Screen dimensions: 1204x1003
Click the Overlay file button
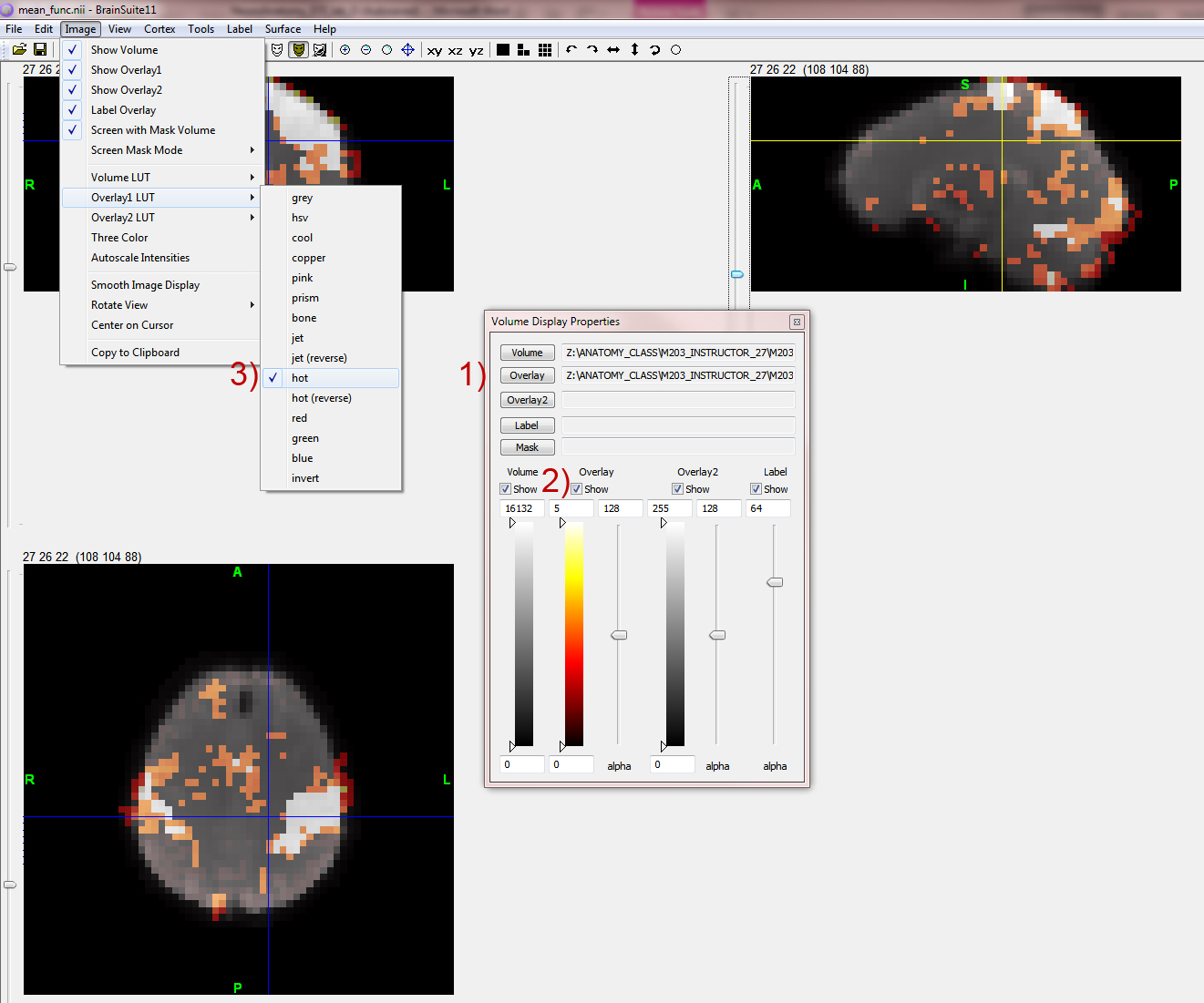[x=527, y=375]
